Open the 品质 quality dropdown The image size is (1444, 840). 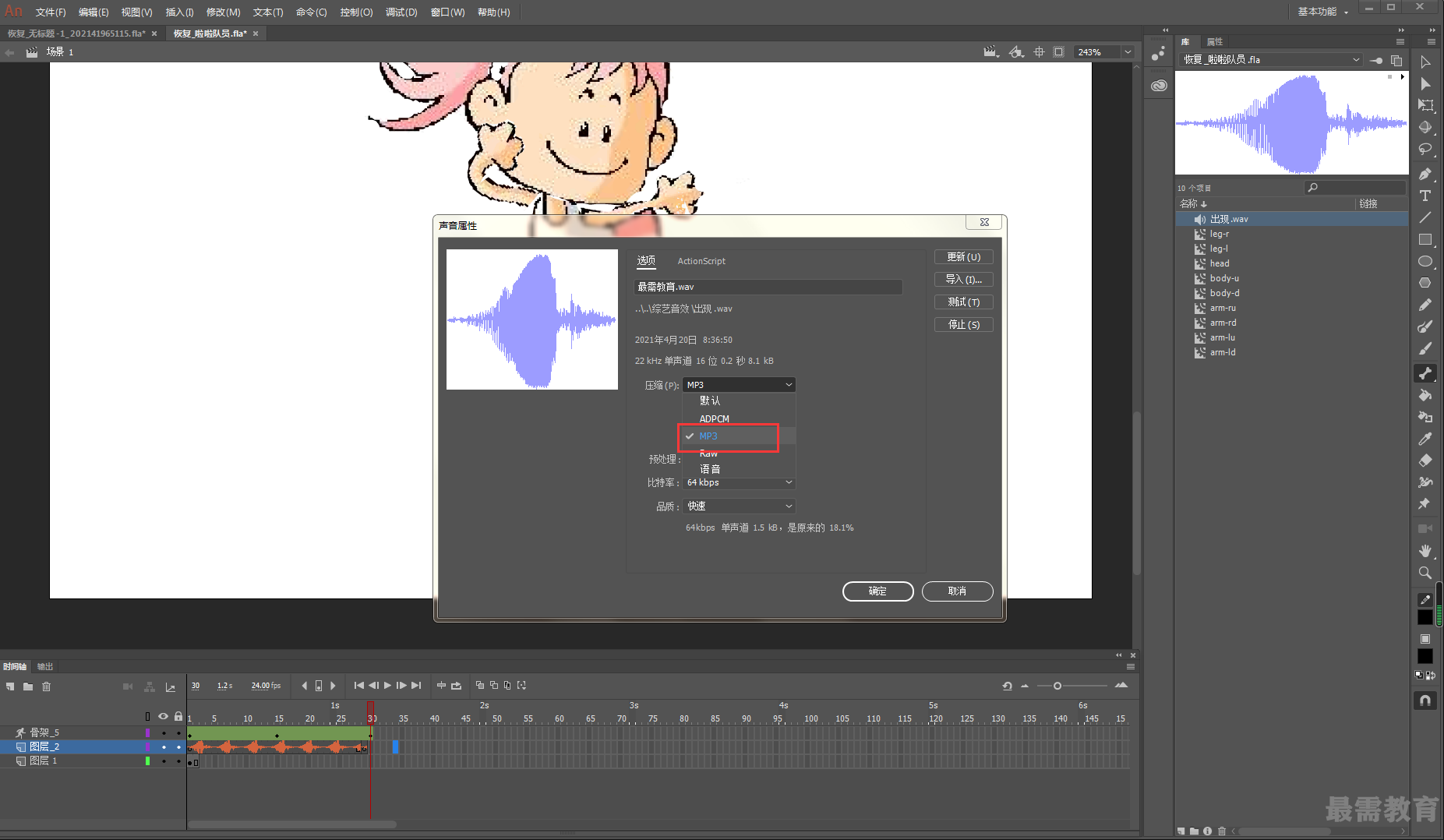pos(739,506)
